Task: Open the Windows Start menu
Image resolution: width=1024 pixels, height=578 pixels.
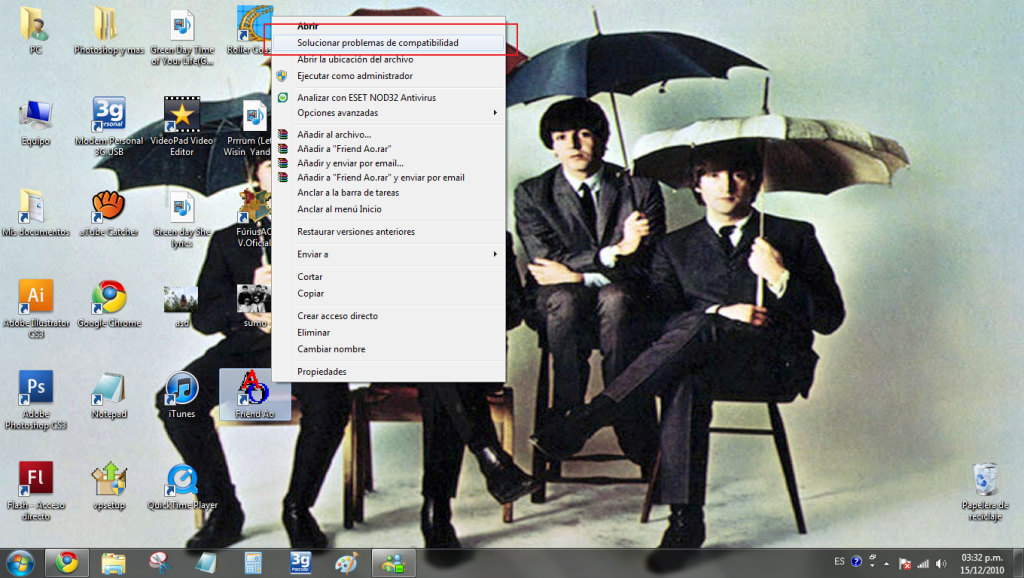Action: pyautogui.click(x=20, y=562)
